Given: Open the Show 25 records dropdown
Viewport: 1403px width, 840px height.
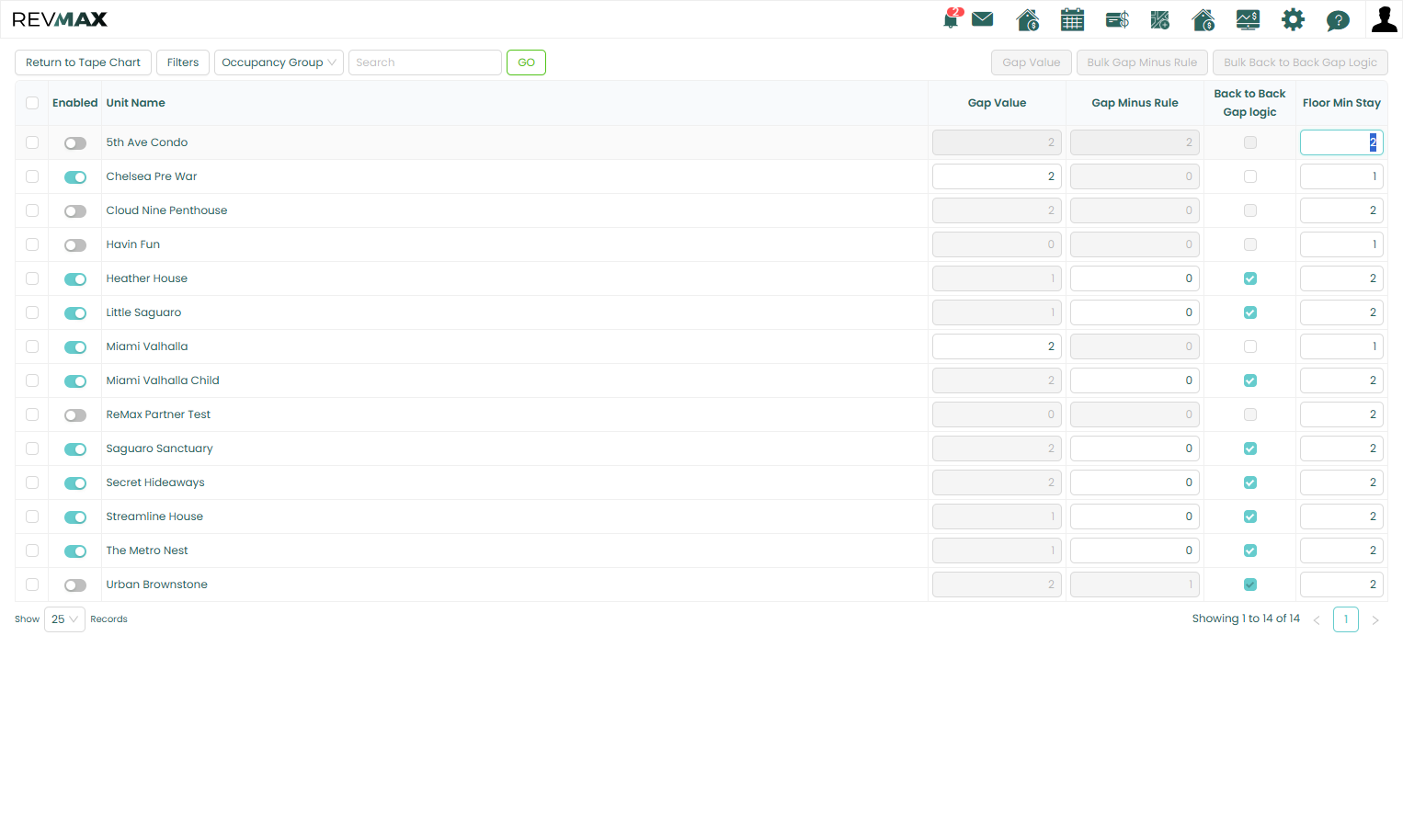Looking at the screenshot, I should [64, 619].
